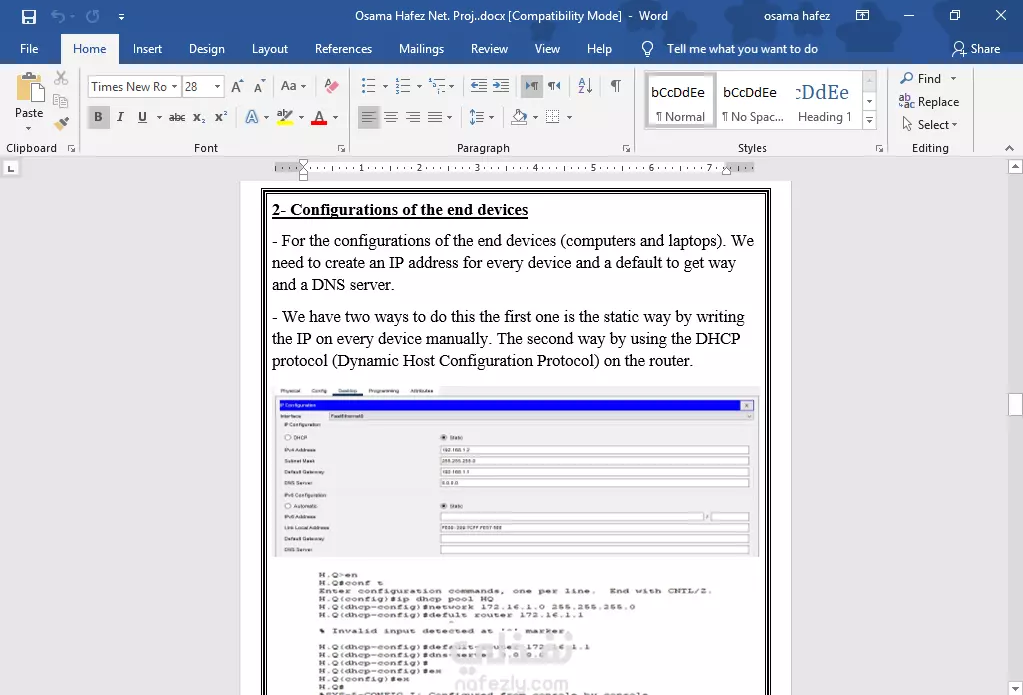1023x695 pixels.
Task: Switch to the Design tab
Action: [207, 49]
